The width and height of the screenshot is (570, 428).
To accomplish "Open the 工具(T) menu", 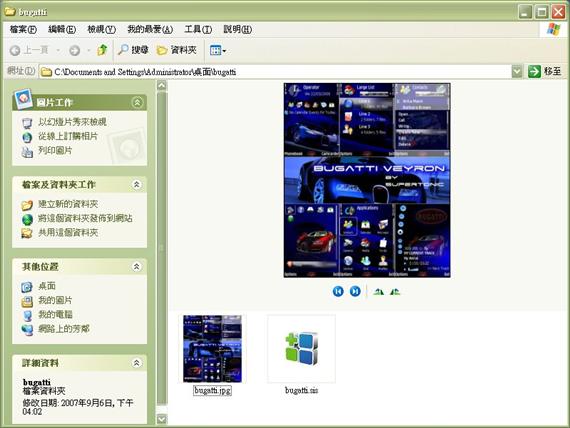I will tap(198, 29).
